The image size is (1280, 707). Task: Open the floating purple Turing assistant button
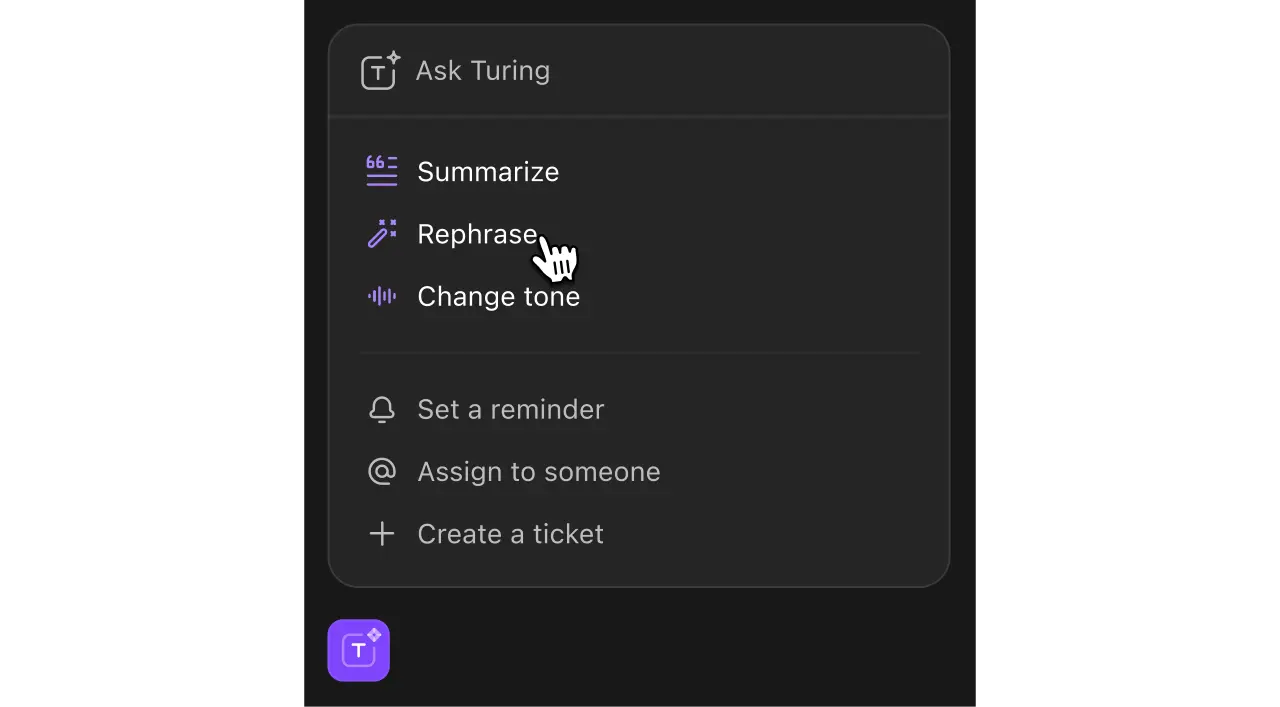click(x=358, y=650)
